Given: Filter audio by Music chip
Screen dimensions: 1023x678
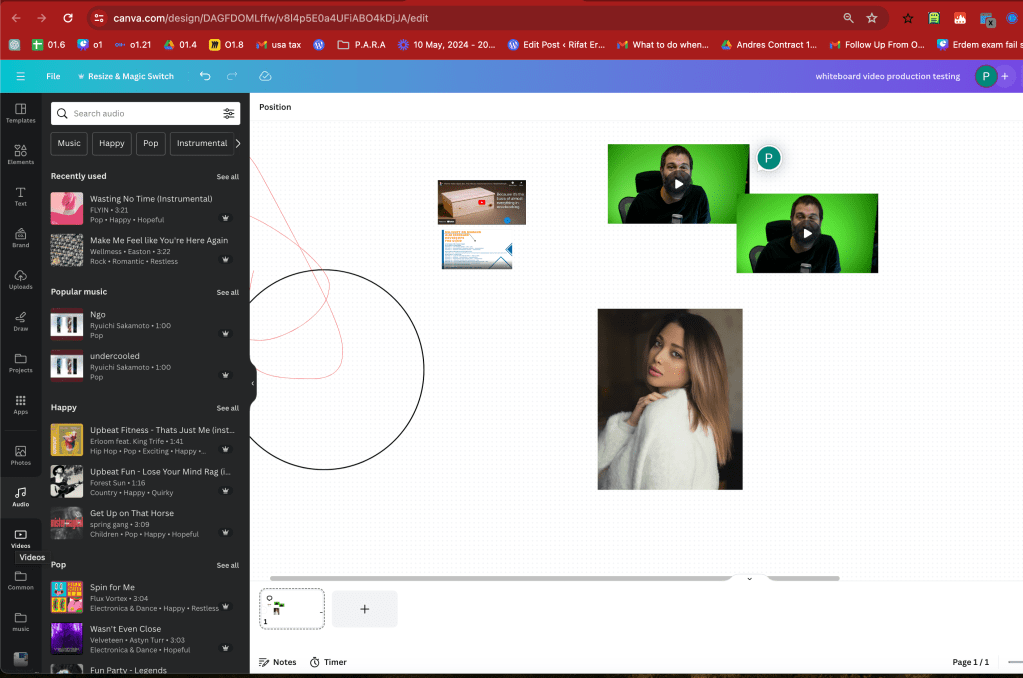Looking at the screenshot, I should coord(69,144).
